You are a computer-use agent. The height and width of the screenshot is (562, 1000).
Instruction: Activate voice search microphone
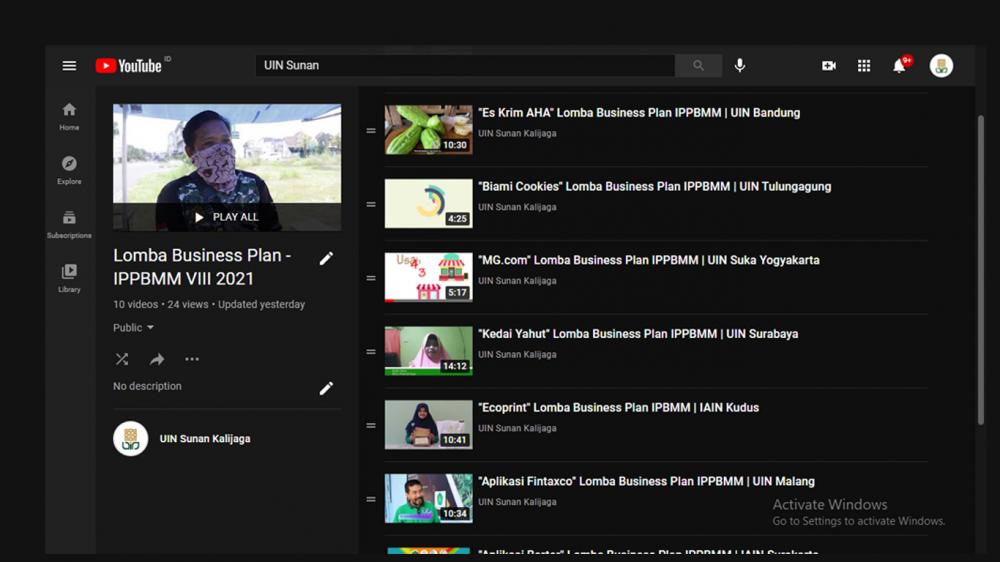pyautogui.click(x=740, y=66)
